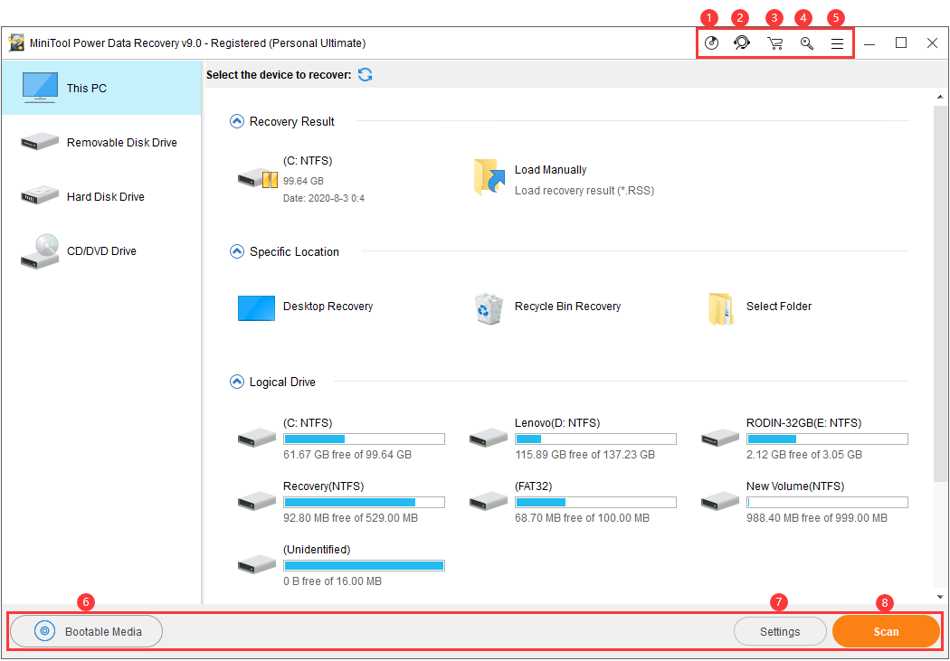
Task: Select the (Unidentified) 16.00 MB partition
Action: point(341,565)
